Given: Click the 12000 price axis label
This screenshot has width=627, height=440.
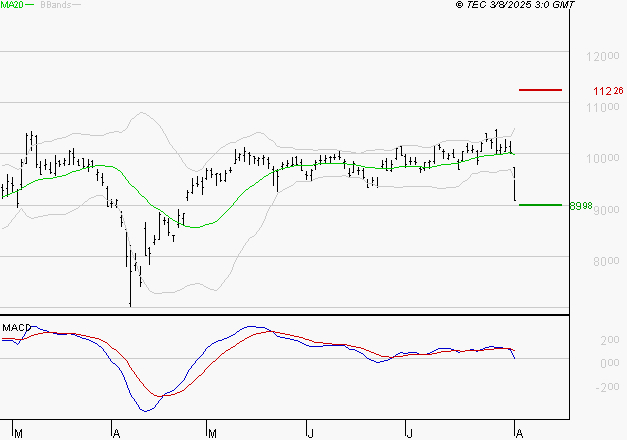Looking at the screenshot, I should pyautogui.click(x=603, y=56).
